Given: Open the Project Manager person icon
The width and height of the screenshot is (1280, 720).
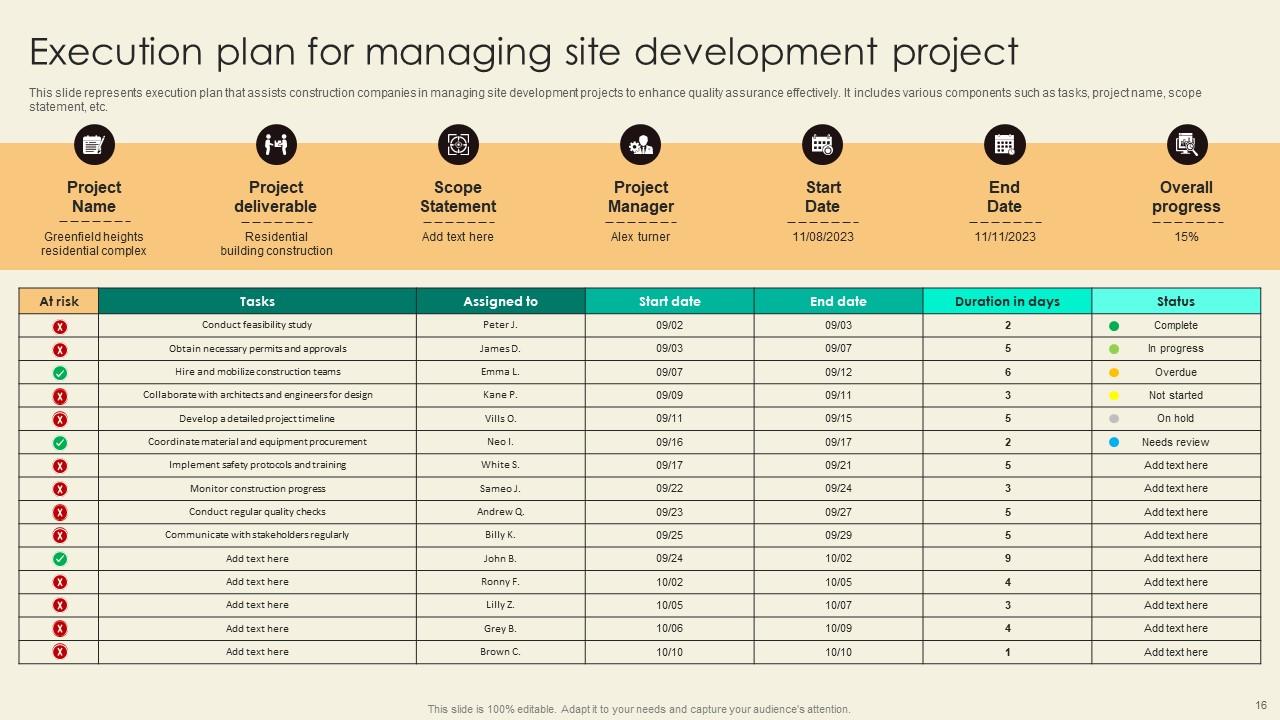Looking at the screenshot, I should (640, 144).
